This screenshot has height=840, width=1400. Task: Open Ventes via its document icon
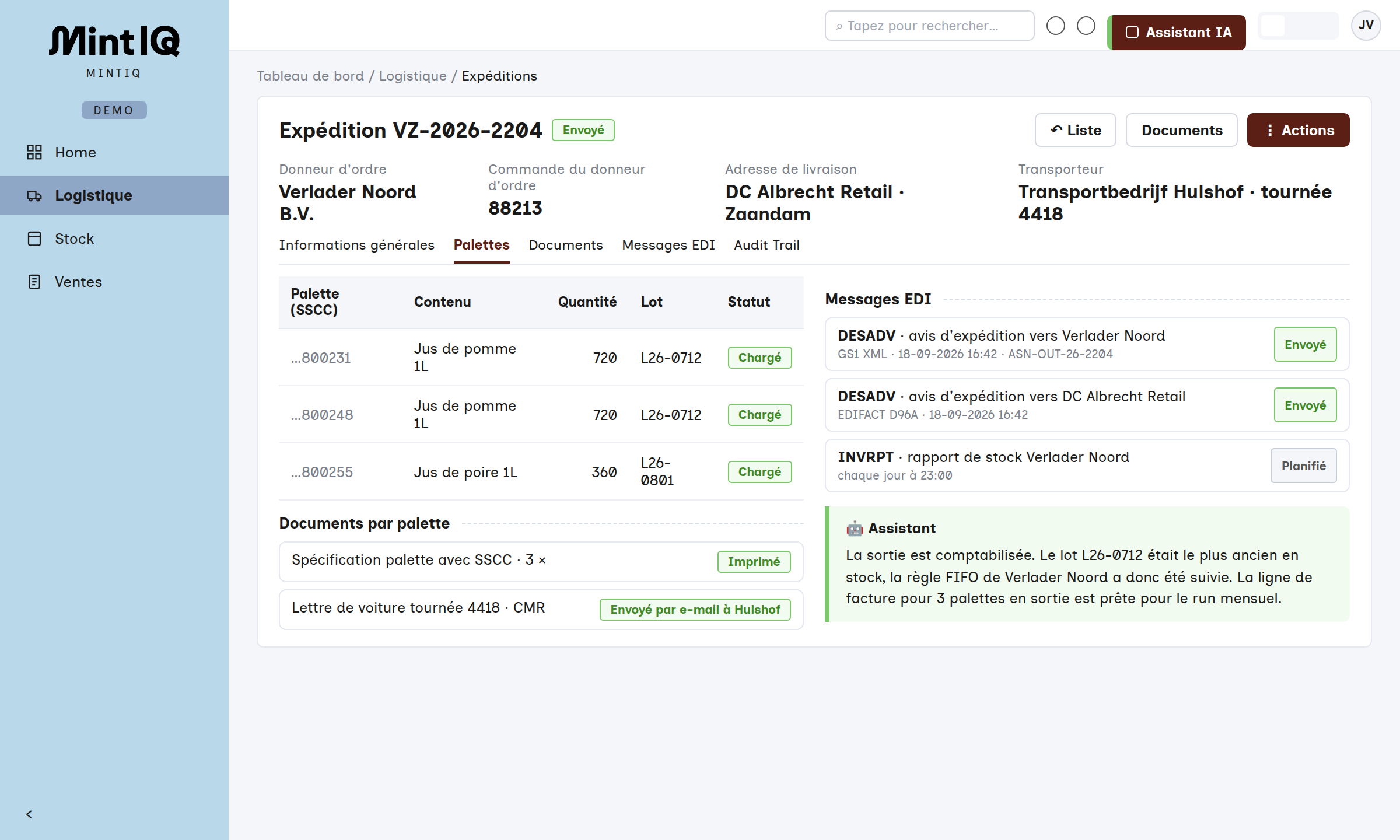34,282
